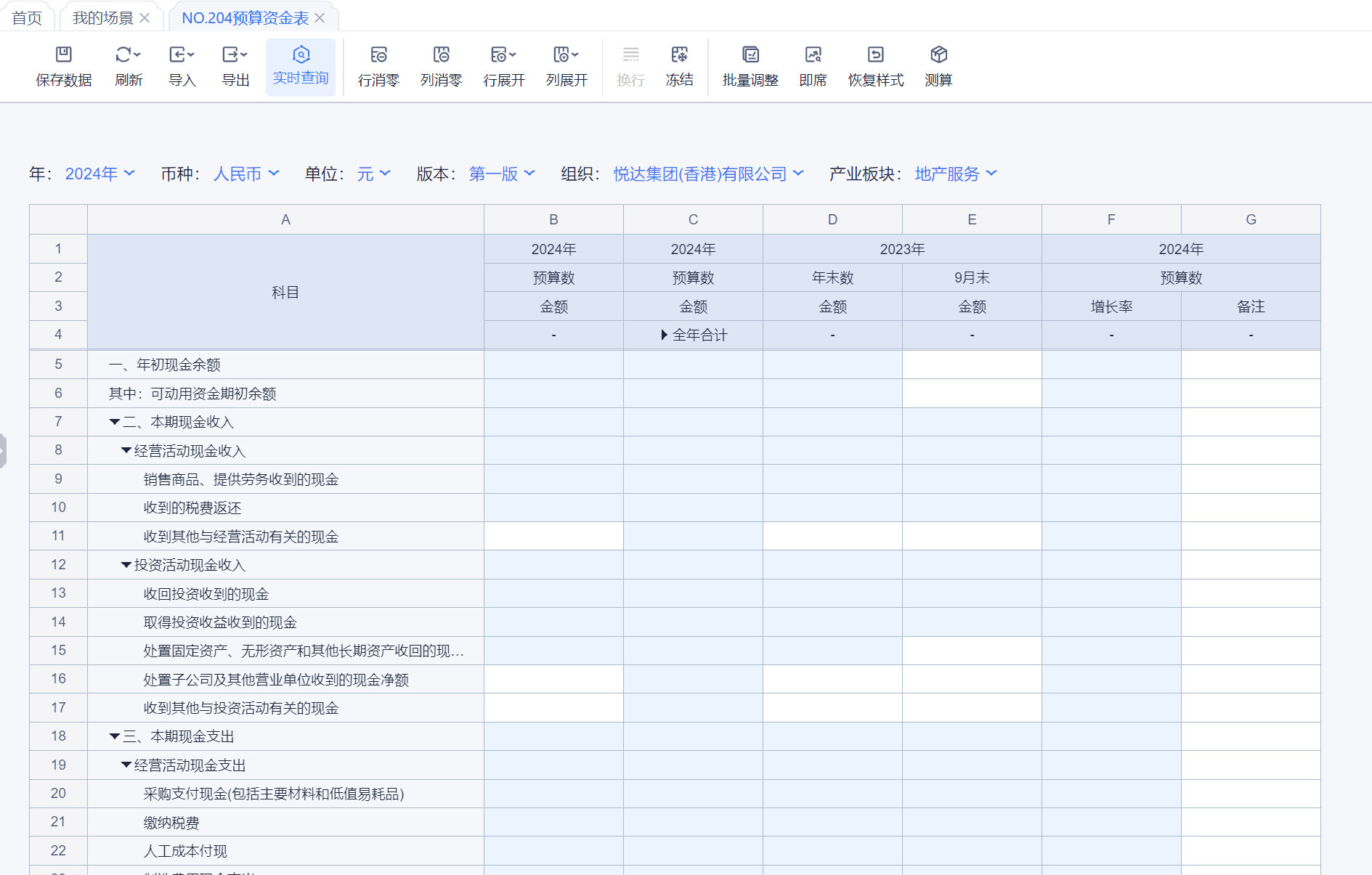Click Restore Style (恢复样式) button
Viewport: 1372px width, 875px height.
[x=875, y=55]
